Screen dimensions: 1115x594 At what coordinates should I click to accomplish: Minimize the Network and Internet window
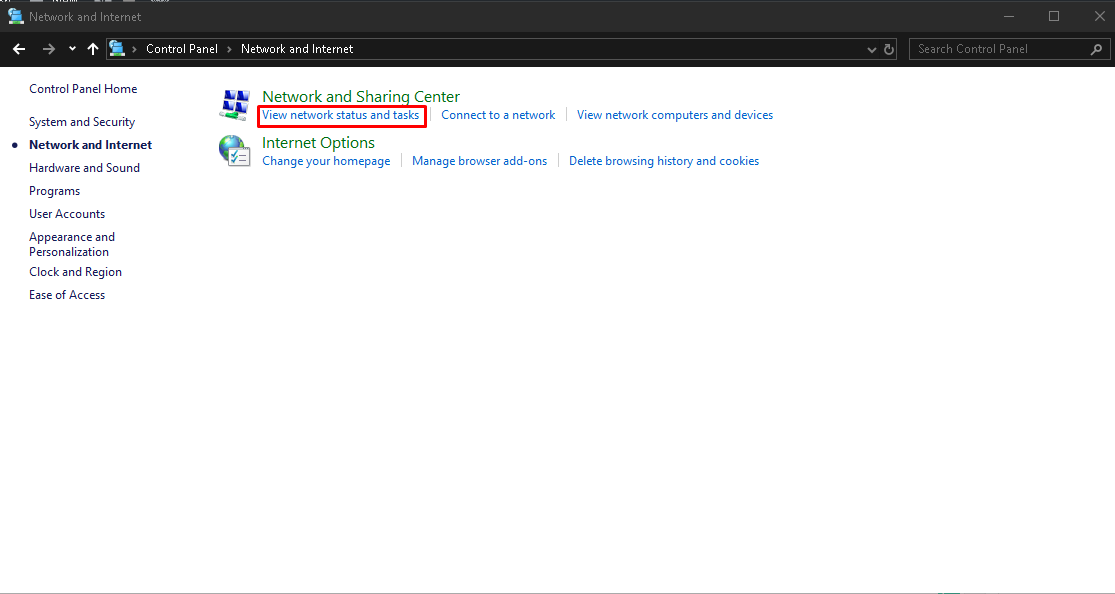(x=1008, y=16)
